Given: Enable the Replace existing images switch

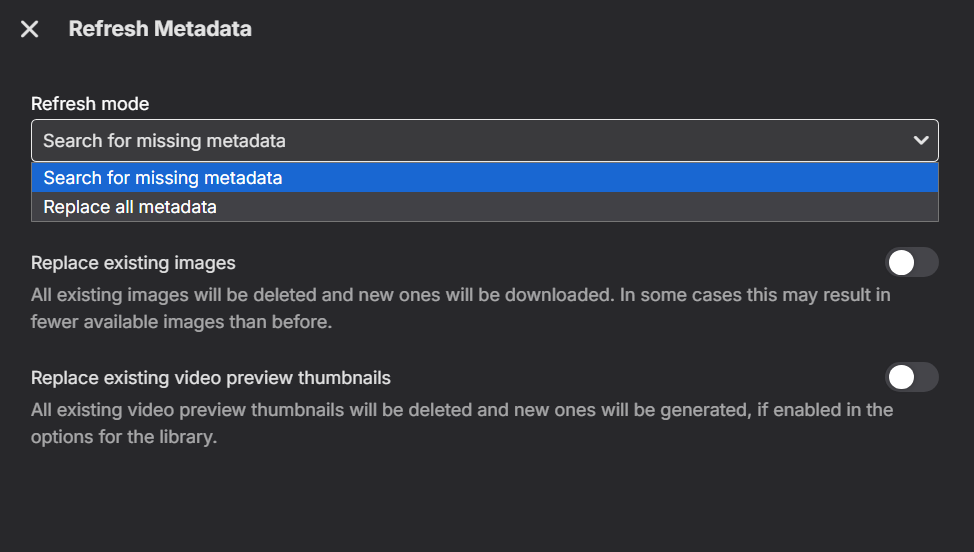Looking at the screenshot, I should click(x=911, y=263).
